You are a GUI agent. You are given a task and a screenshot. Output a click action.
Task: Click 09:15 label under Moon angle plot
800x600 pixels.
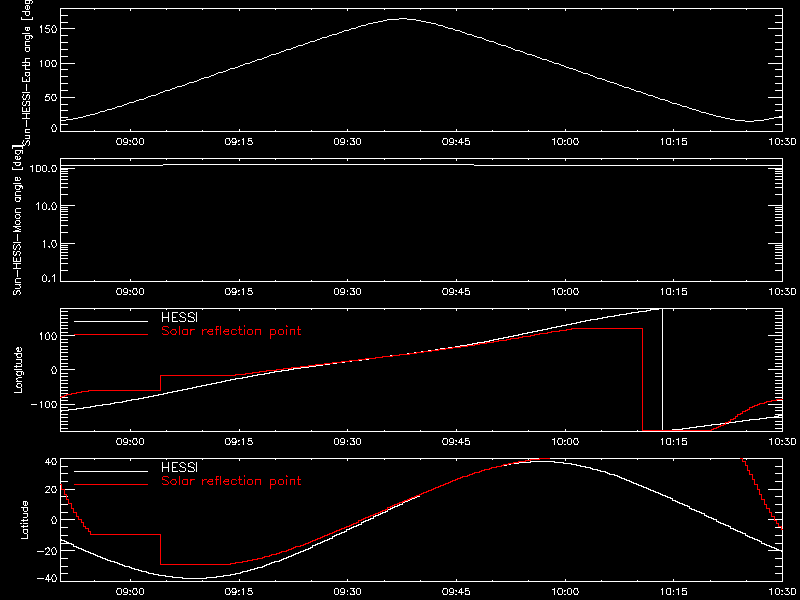(x=239, y=292)
